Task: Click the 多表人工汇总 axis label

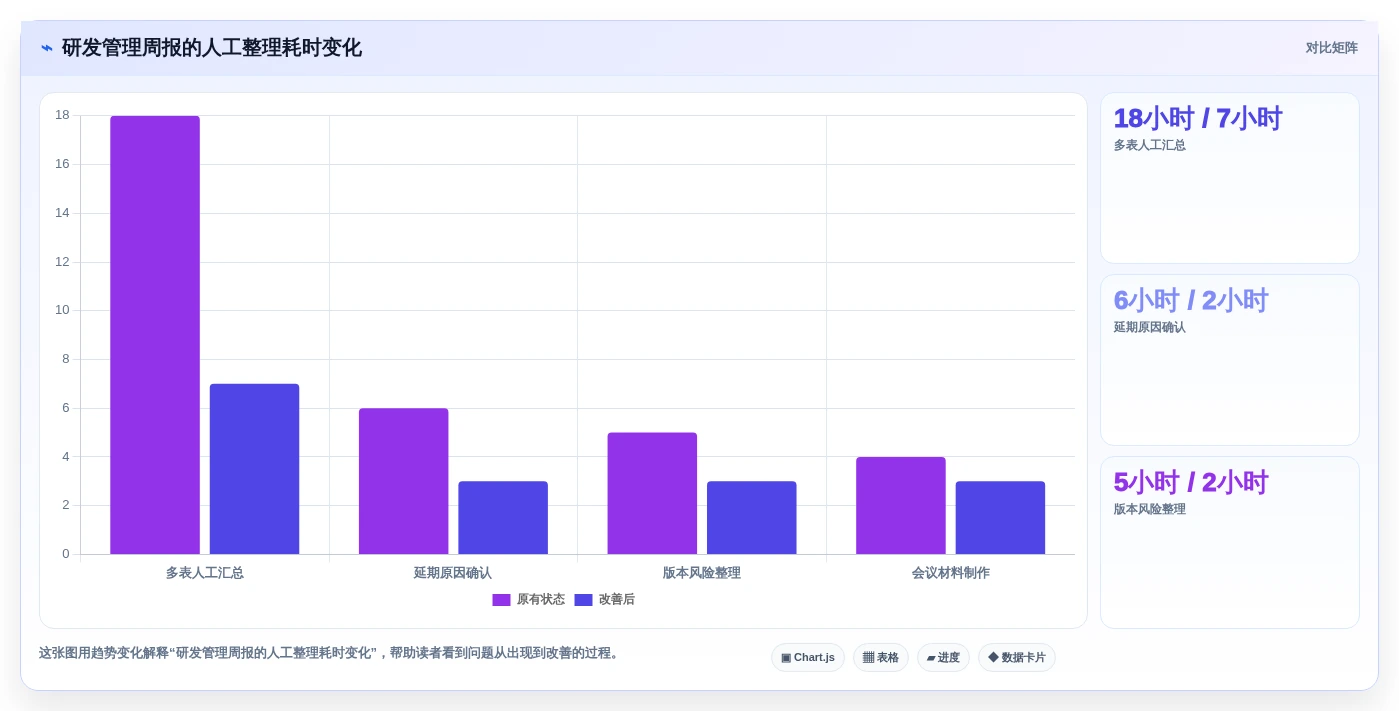Action: point(205,573)
